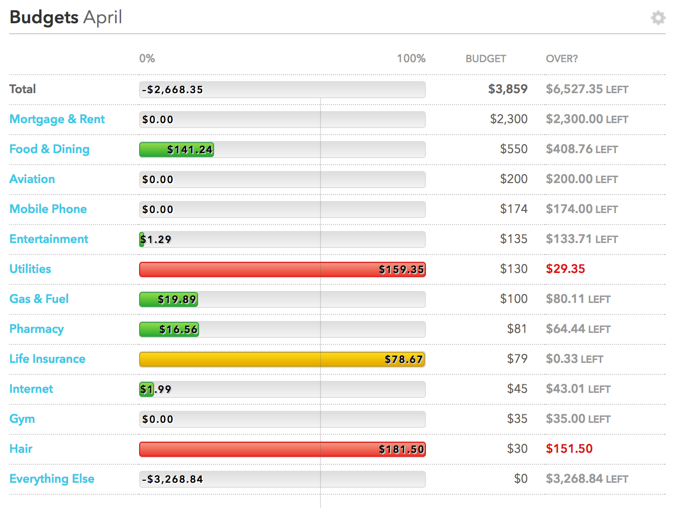Open the Pharmacy category link
The image size is (677, 508).
click(x=36, y=329)
